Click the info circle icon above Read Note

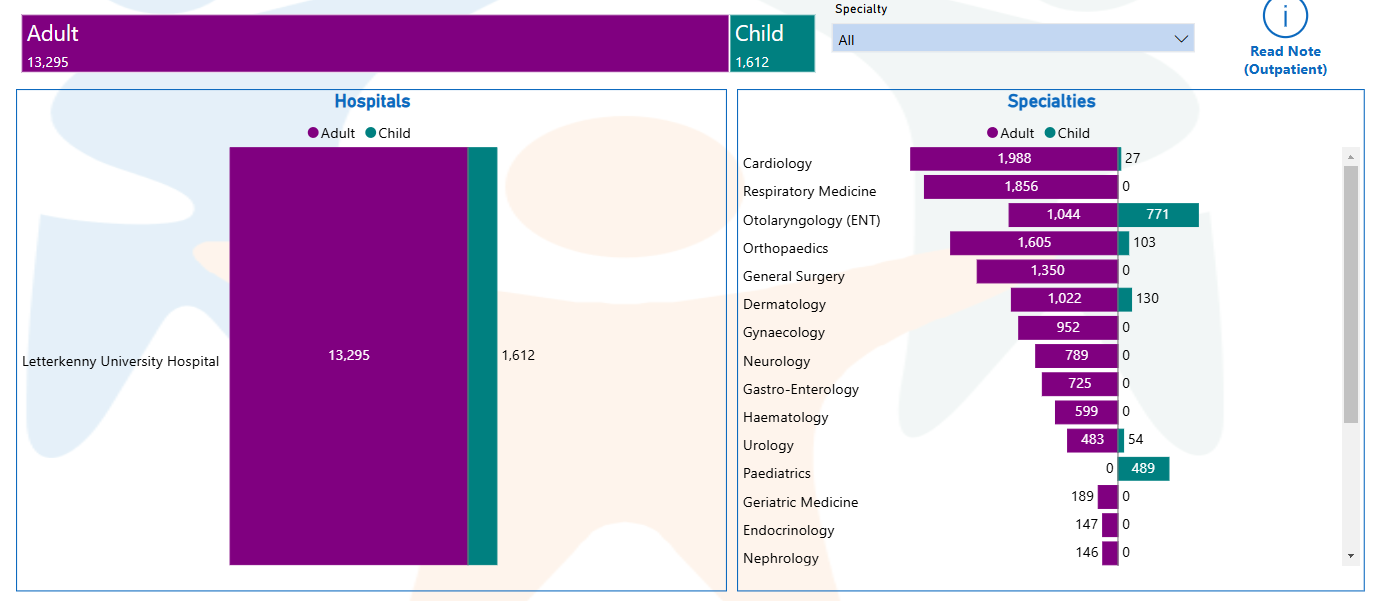pyautogui.click(x=1285, y=16)
